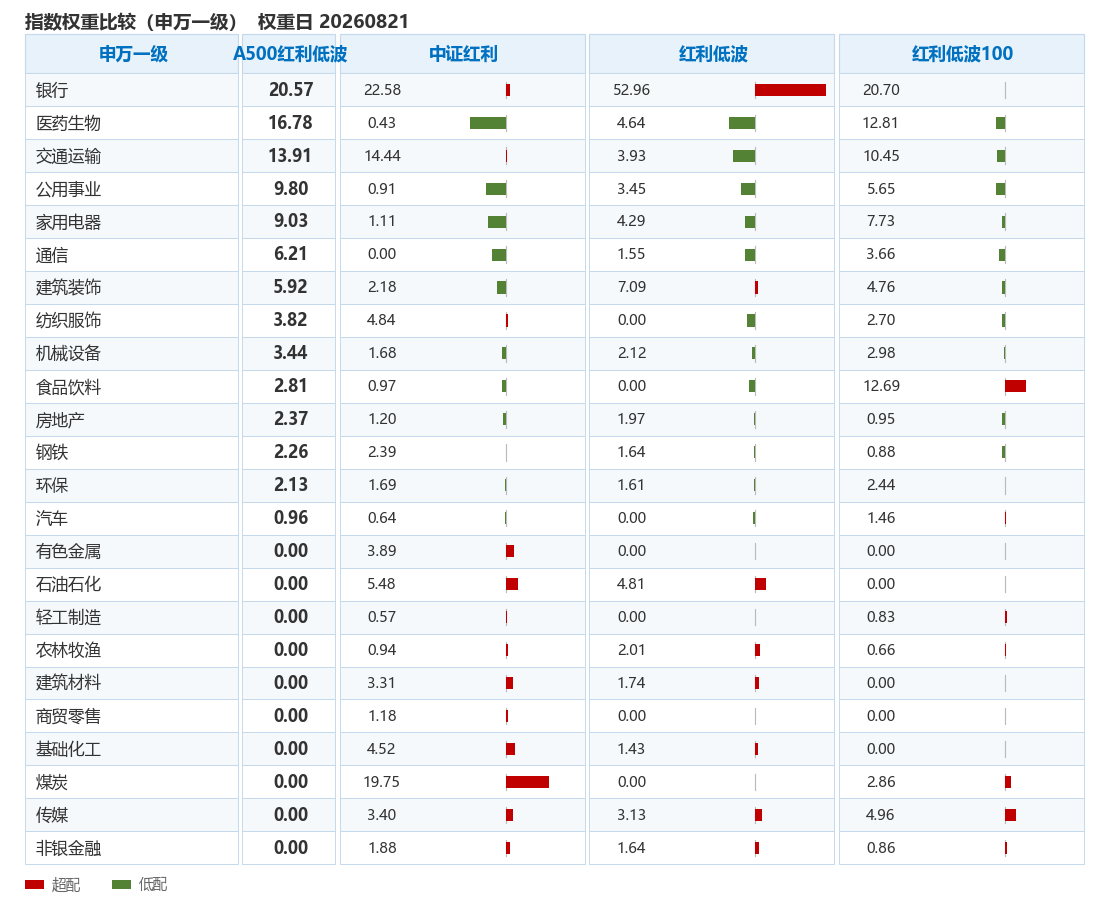Click the red 食品饮料 bar under 红利低波100

[1015, 386]
